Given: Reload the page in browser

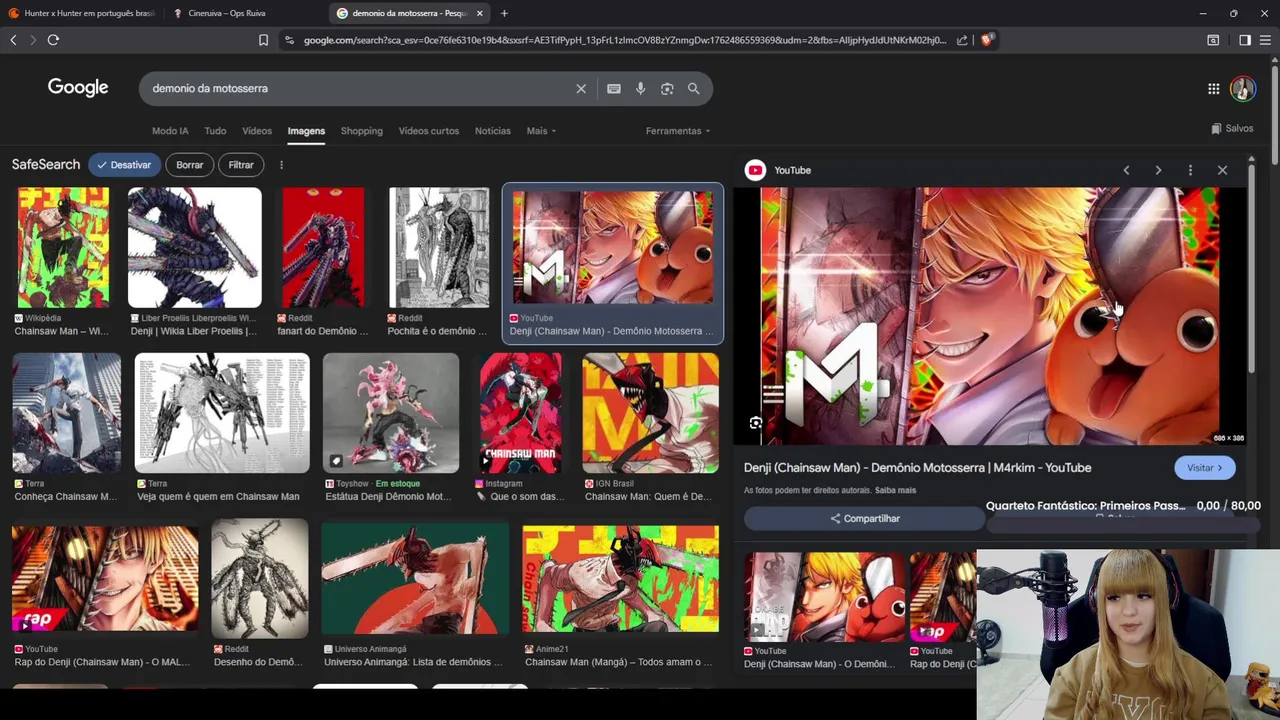Looking at the screenshot, I should coord(53,40).
